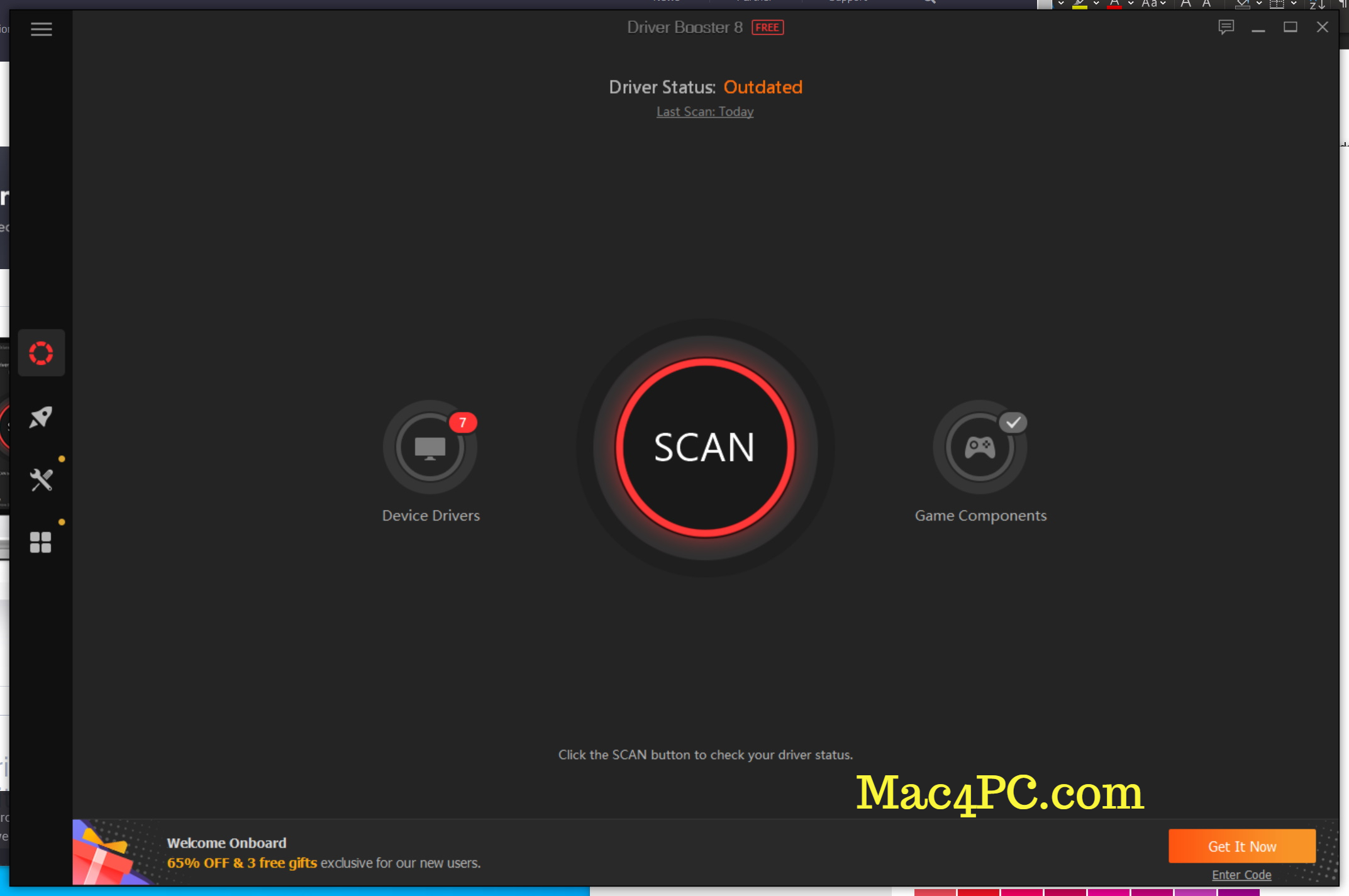Open the Scan section in the sidebar
This screenshot has width=1349, height=896.
42,353
